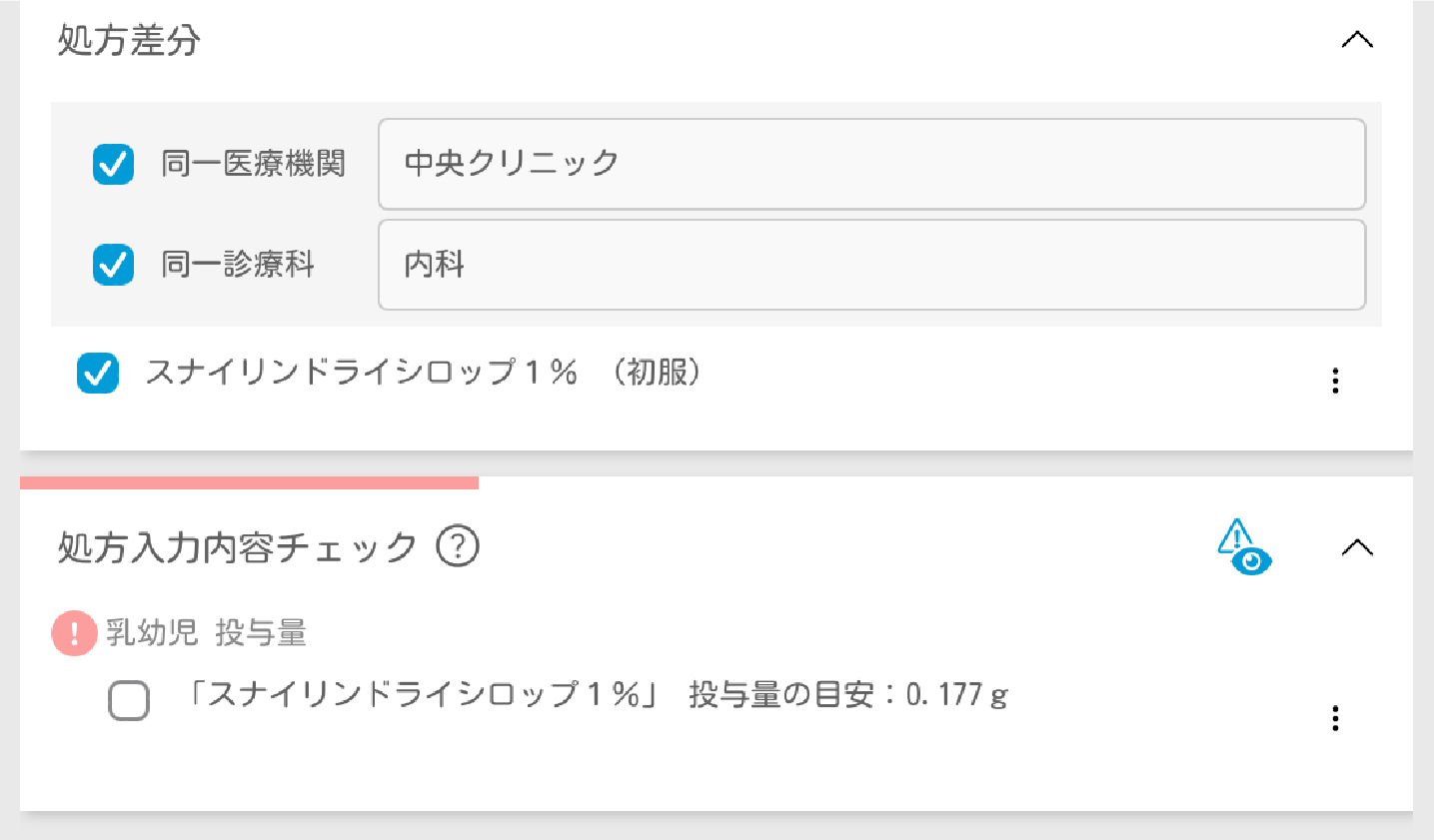Viewport: 1434px width, 840px height.
Task: Click the warning eye icon in 処方入力内容チェック
Action: (x=1244, y=547)
